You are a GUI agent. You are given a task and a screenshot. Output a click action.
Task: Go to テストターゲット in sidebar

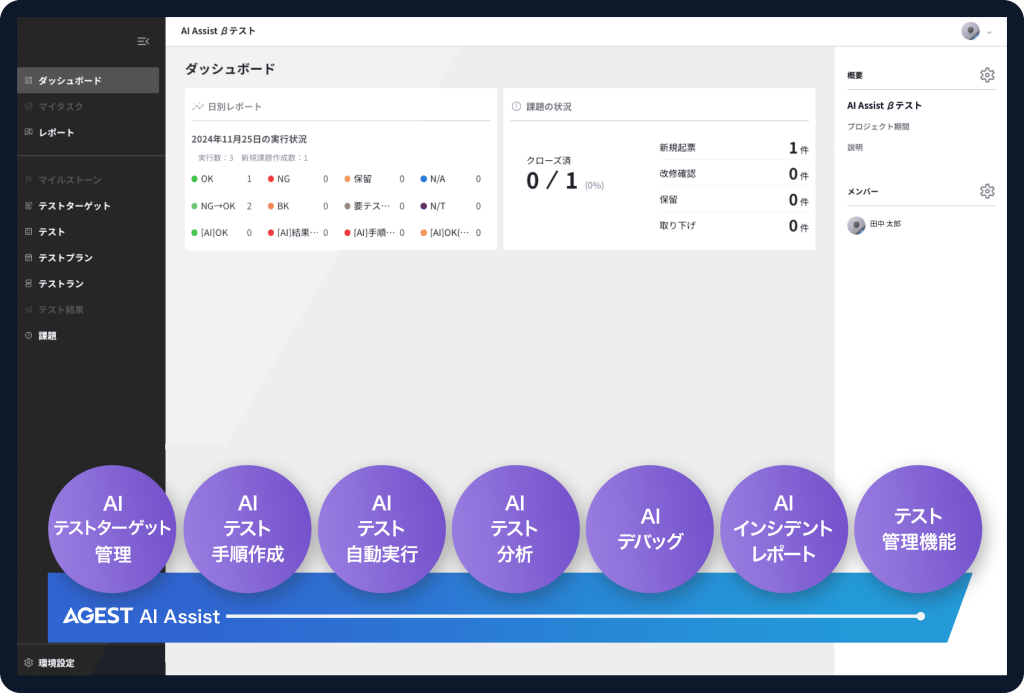coord(74,206)
